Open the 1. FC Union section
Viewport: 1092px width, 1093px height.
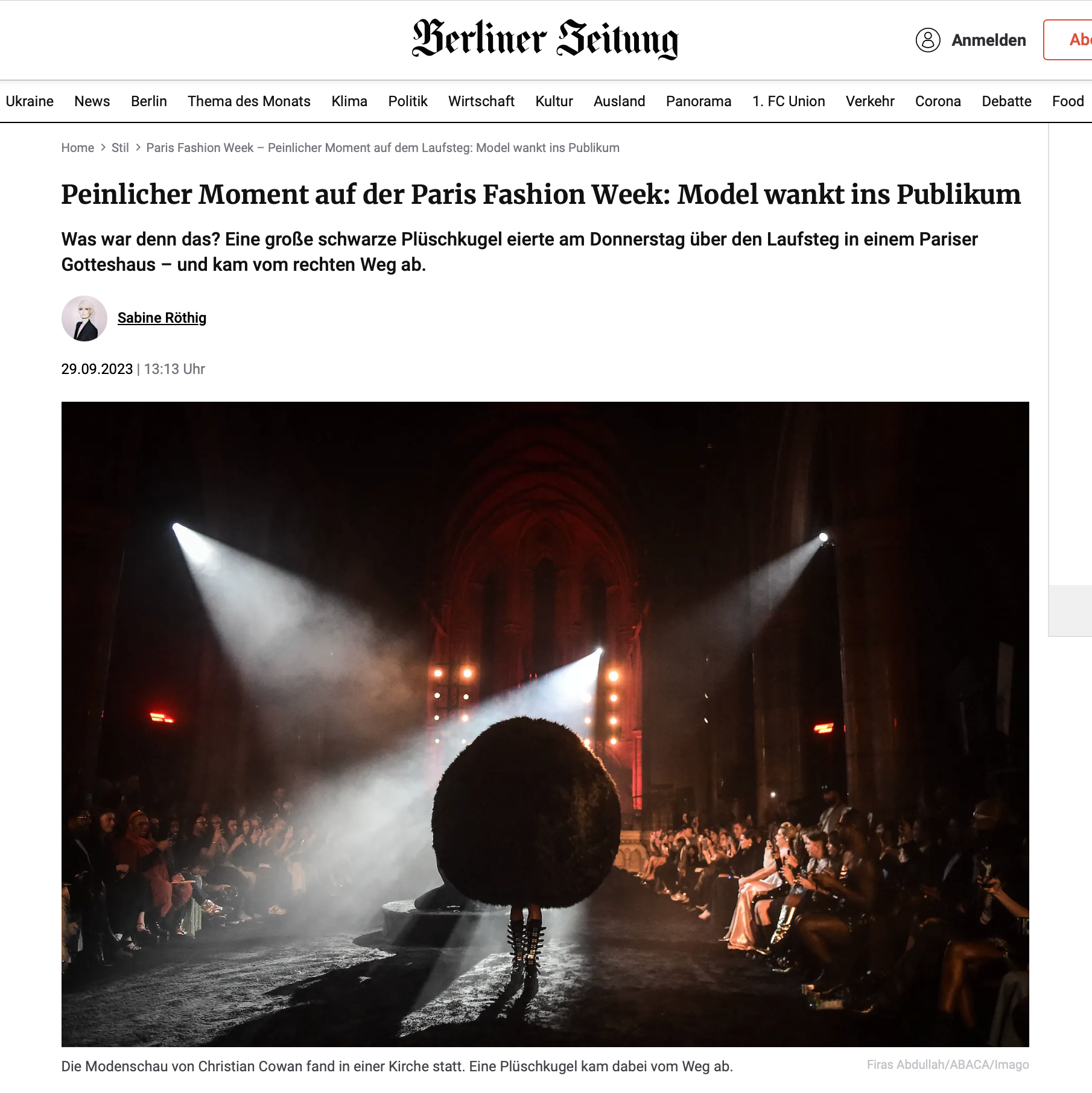coord(788,101)
